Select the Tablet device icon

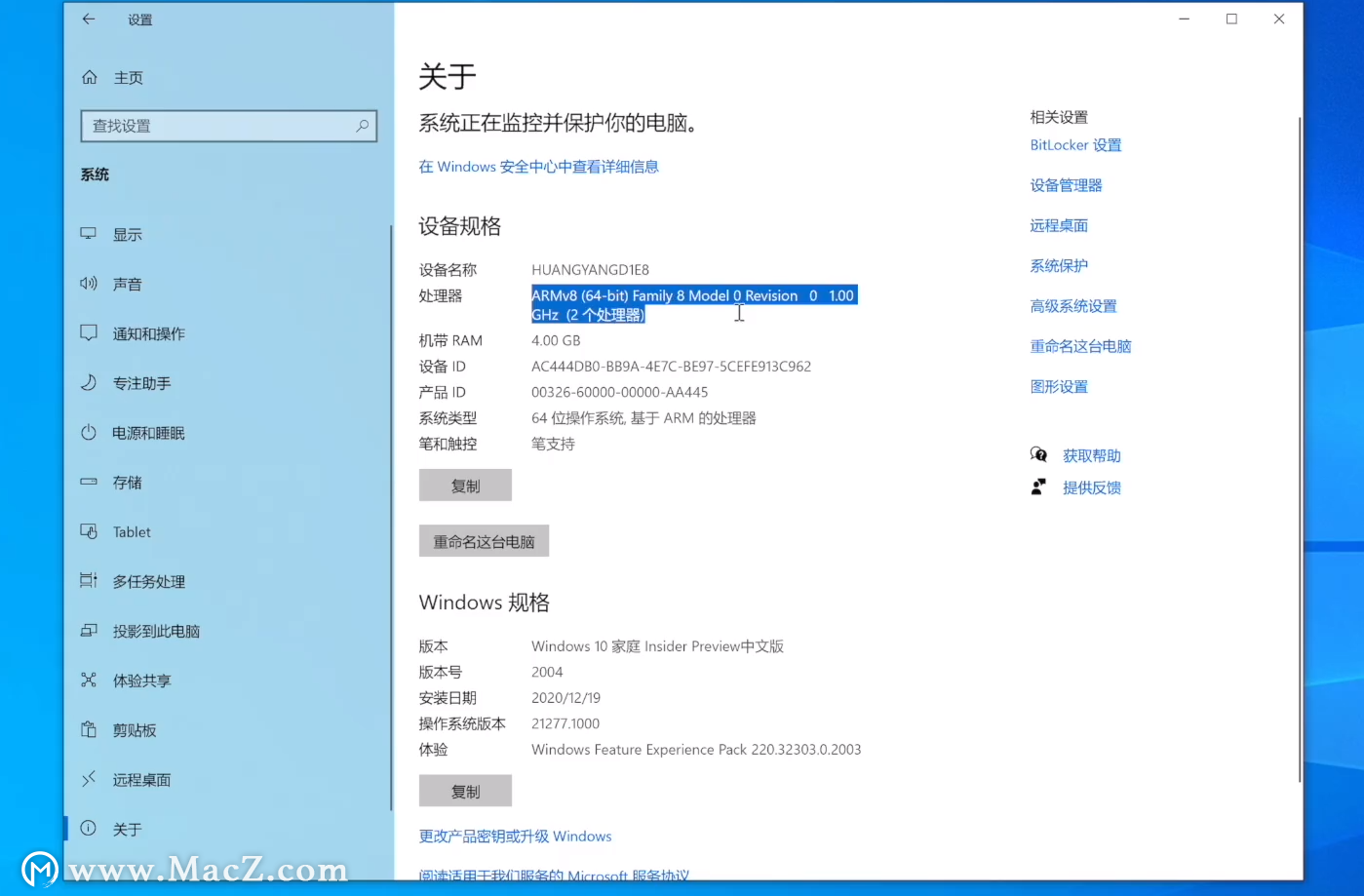(89, 531)
